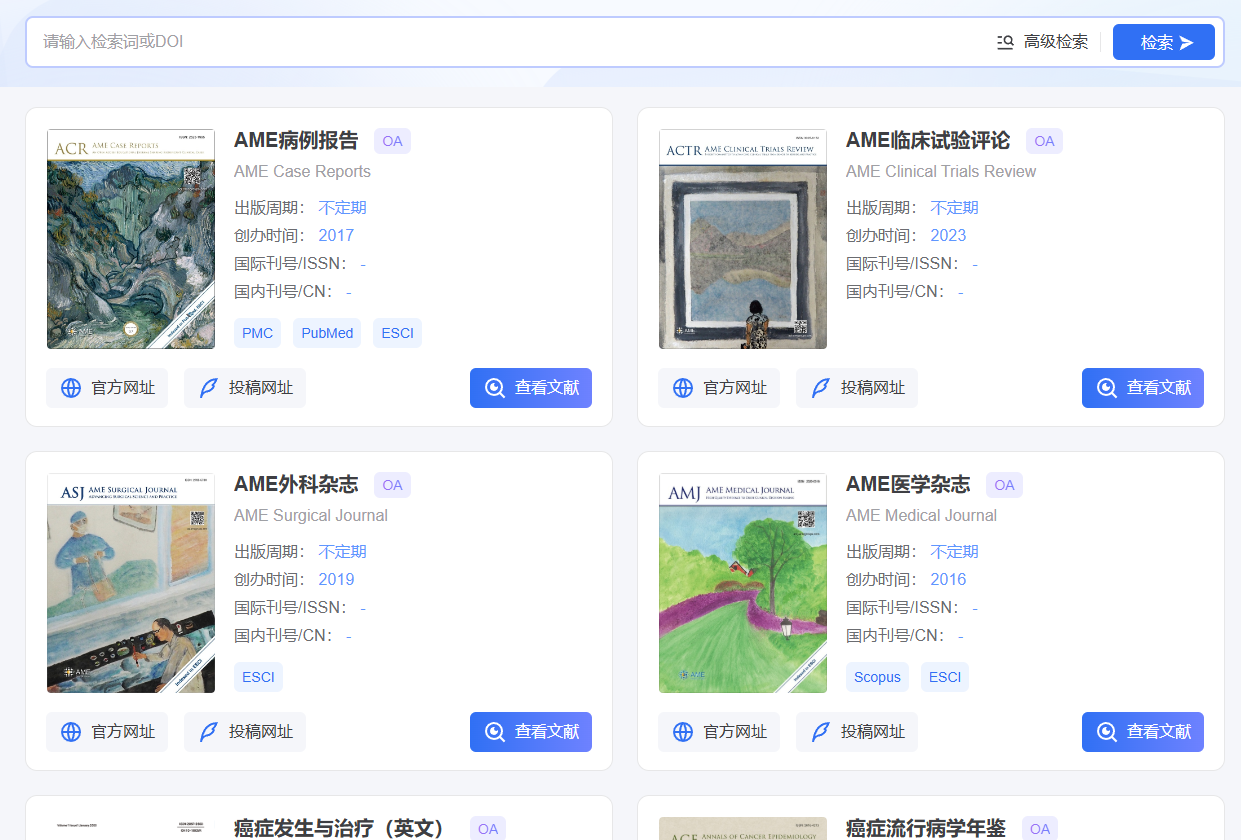
Task: Click founding year 2016 of AME医学杂志
Action: click(948, 580)
